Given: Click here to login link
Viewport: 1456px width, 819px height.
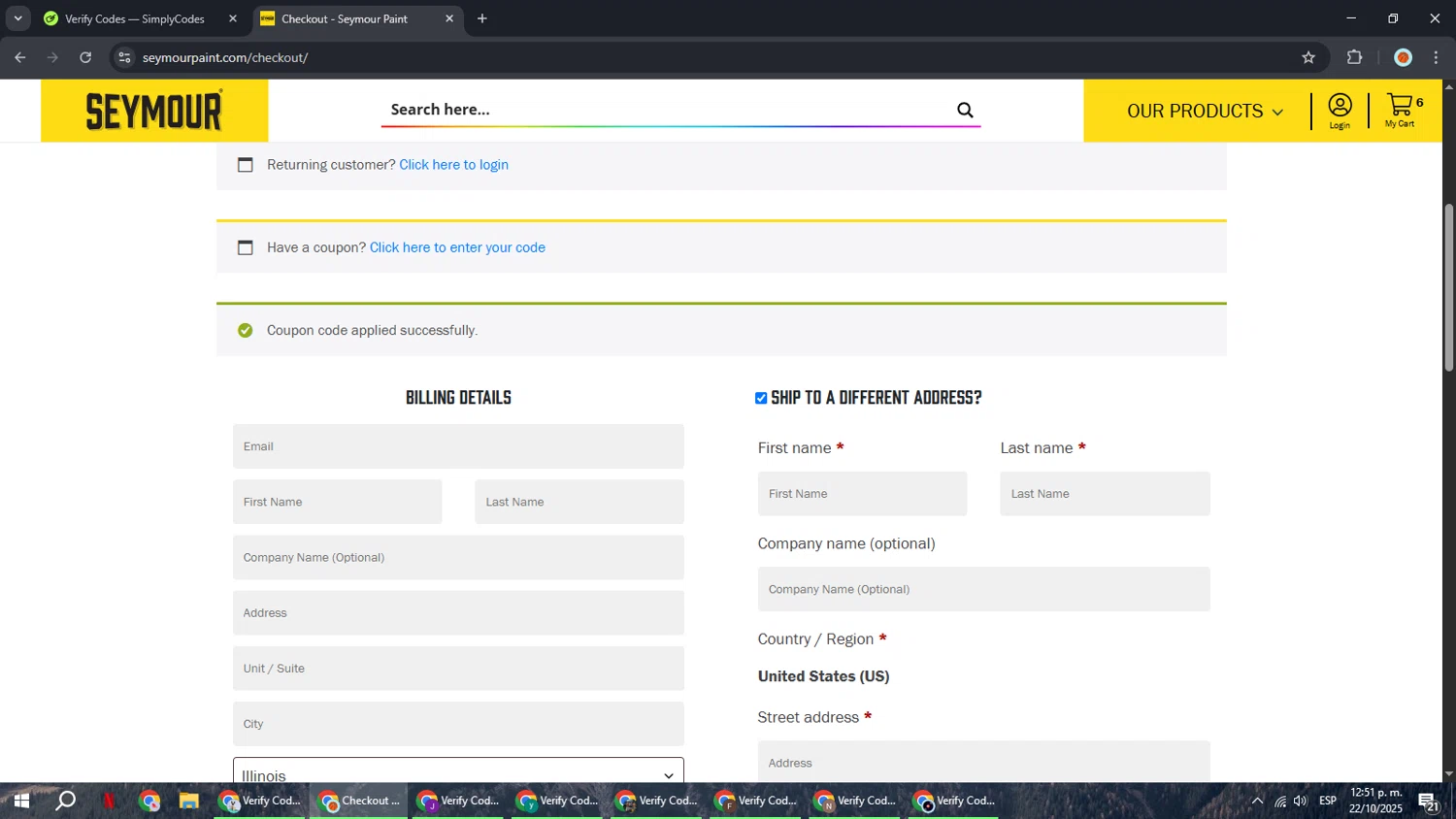Looking at the screenshot, I should [x=453, y=165].
